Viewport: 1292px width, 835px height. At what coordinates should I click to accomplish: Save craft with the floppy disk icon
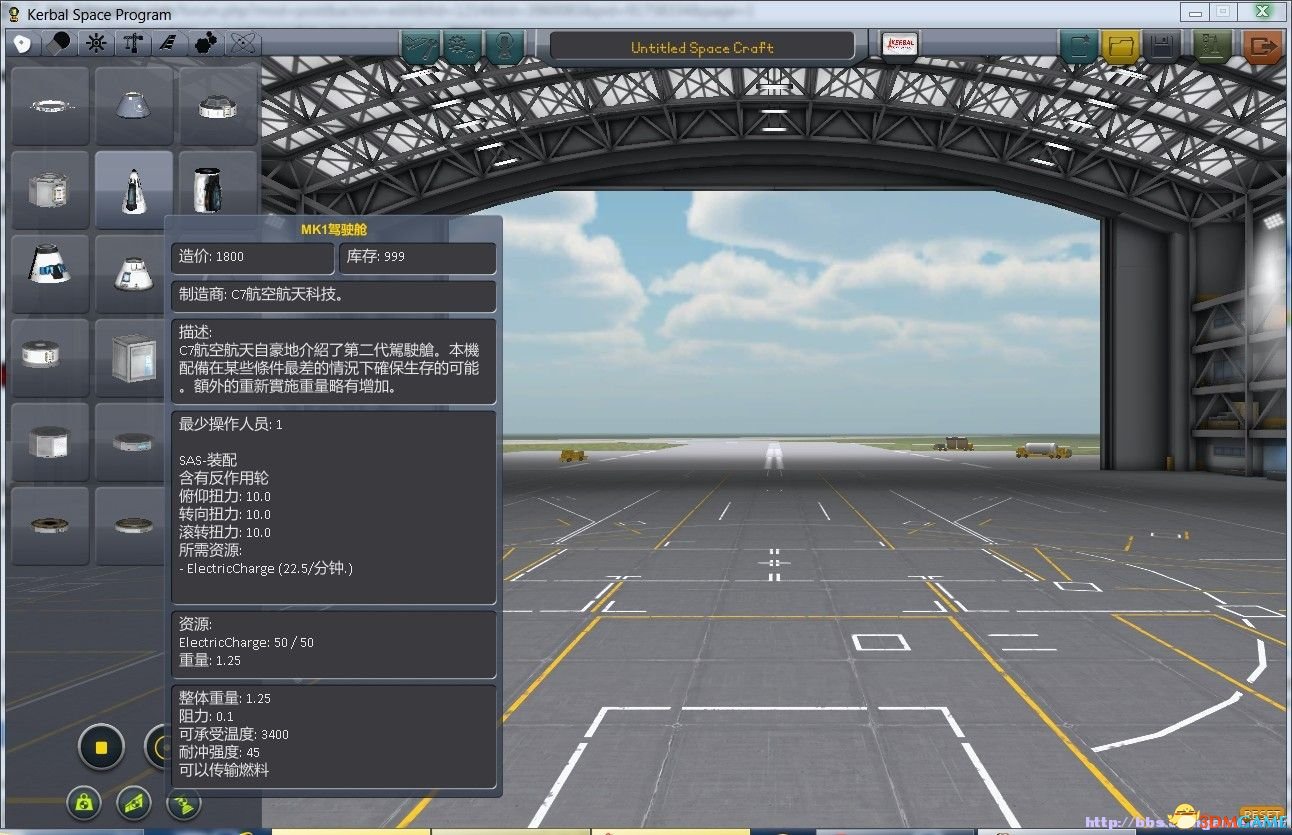coord(1161,46)
